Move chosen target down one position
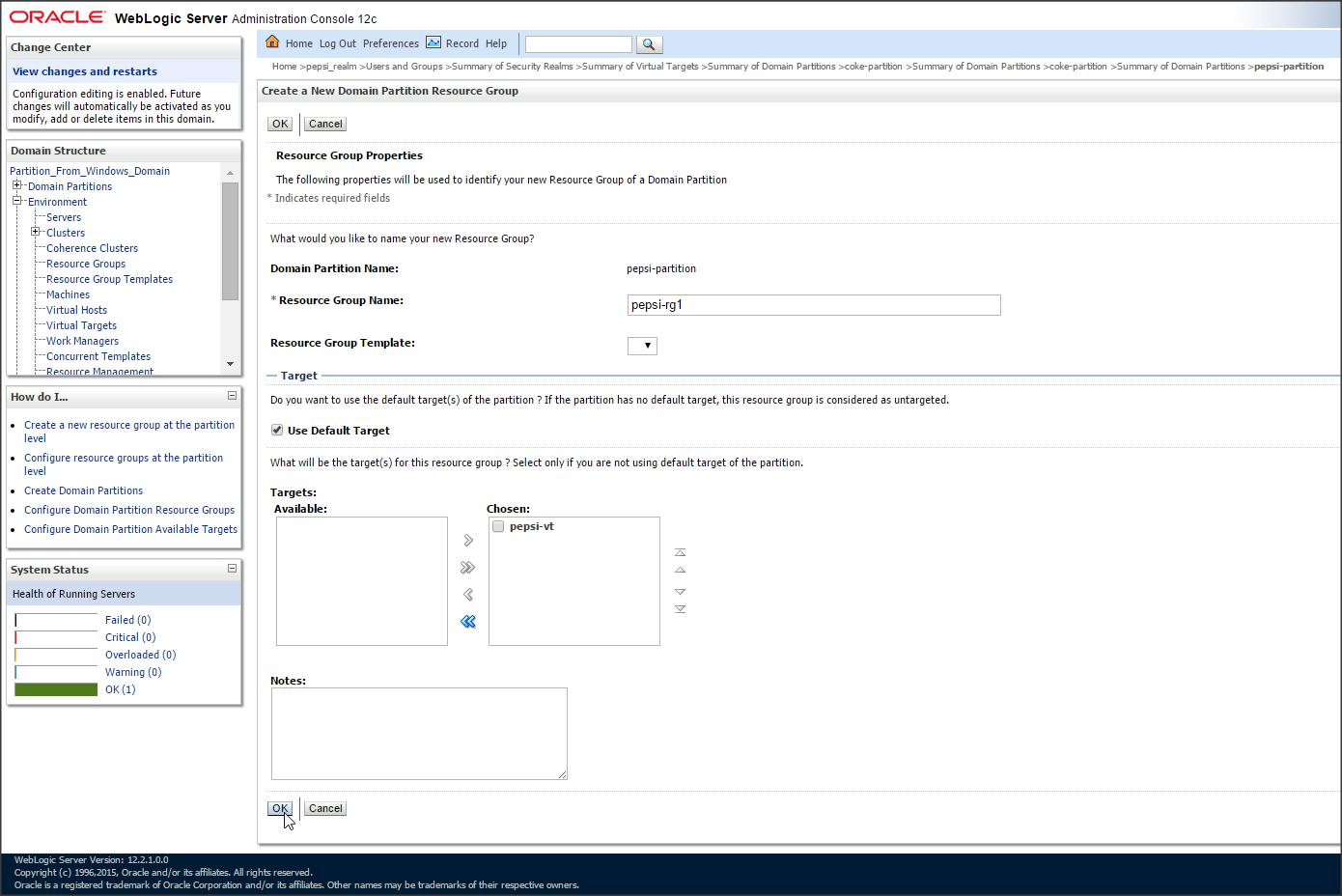 680,592
